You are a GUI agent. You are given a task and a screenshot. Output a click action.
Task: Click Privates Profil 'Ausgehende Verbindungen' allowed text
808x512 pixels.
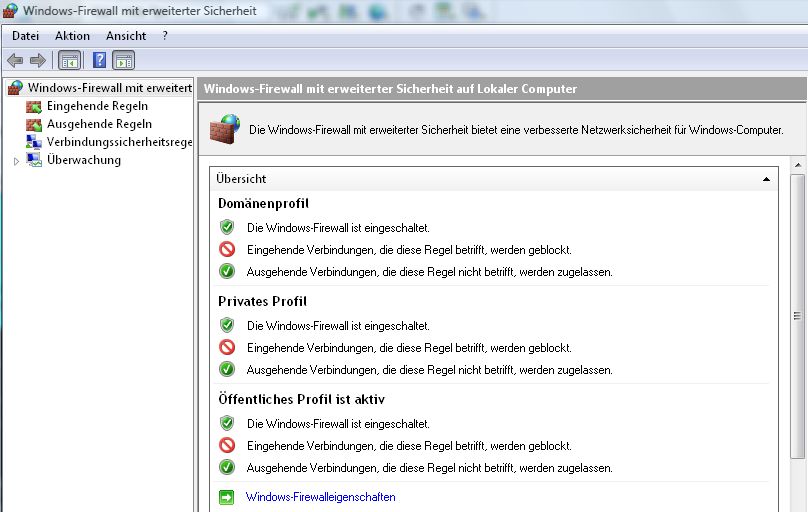coord(430,370)
